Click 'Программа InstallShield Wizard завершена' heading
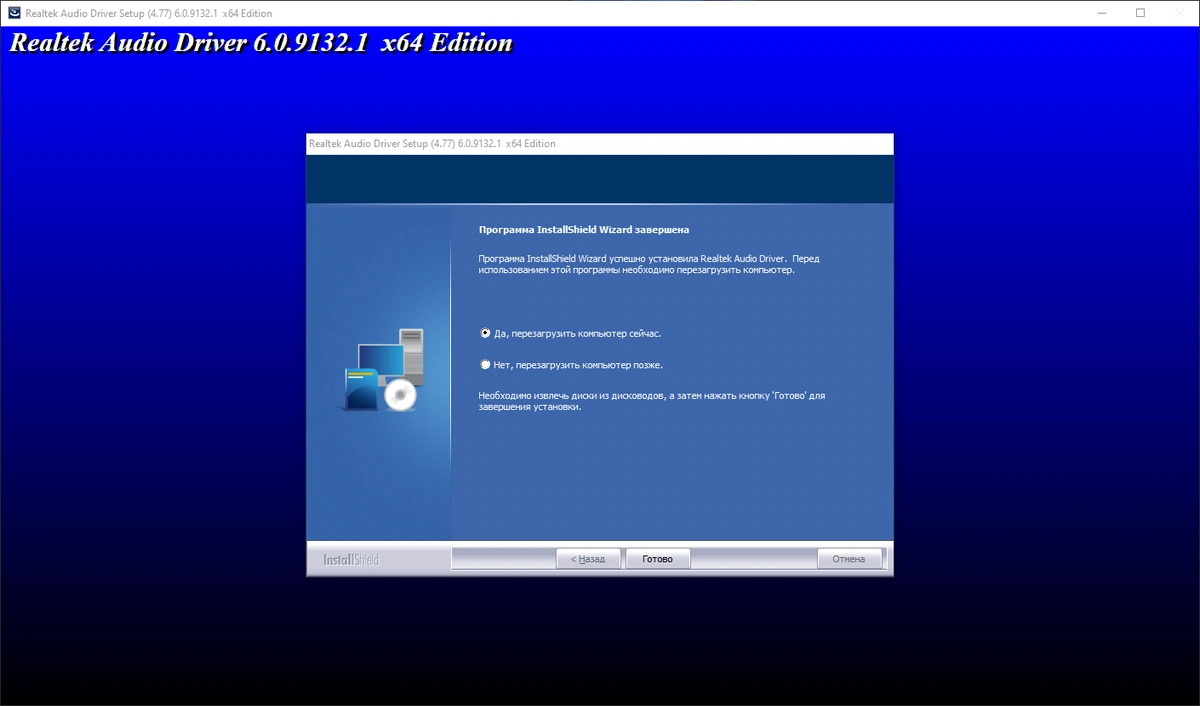This screenshot has width=1200, height=706. pos(584,230)
